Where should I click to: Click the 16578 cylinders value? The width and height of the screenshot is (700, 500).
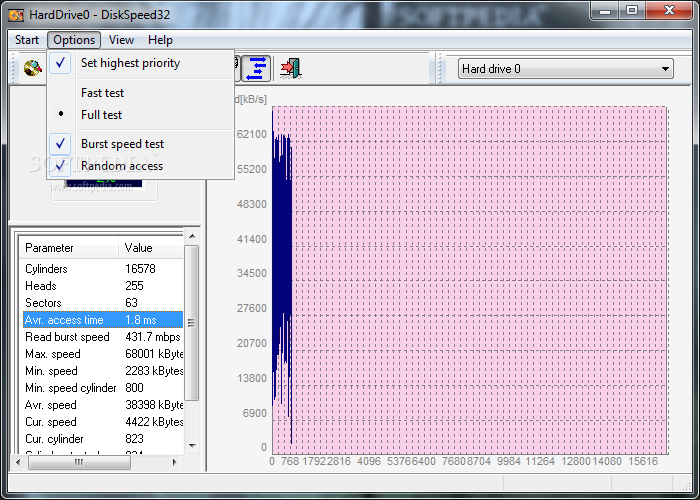pos(140,269)
